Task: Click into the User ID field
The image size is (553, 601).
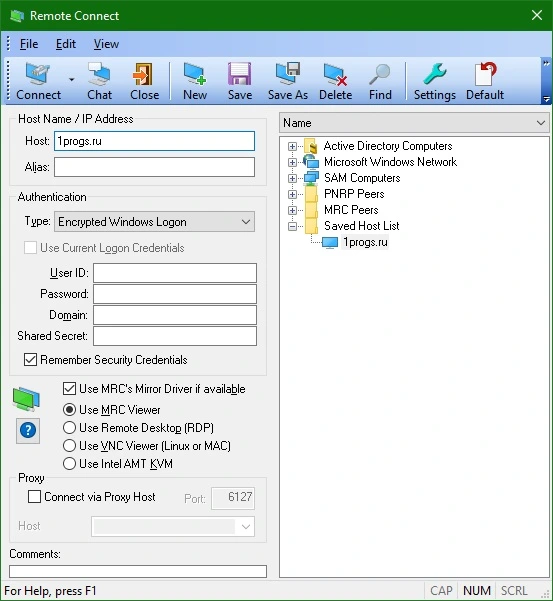Action: (175, 273)
